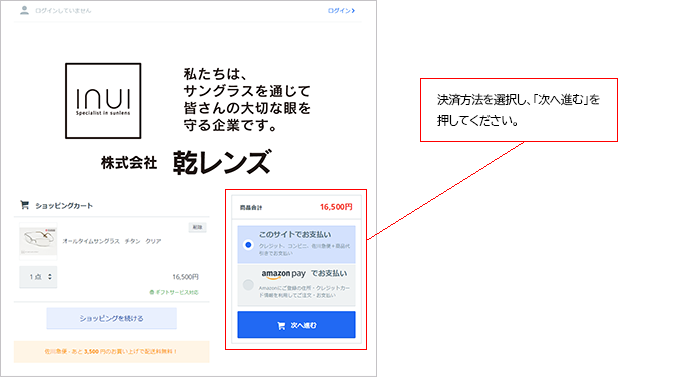
Task: Click the product name オールタイムサングラス チタン クリア
Action: [x=111, y=241]
